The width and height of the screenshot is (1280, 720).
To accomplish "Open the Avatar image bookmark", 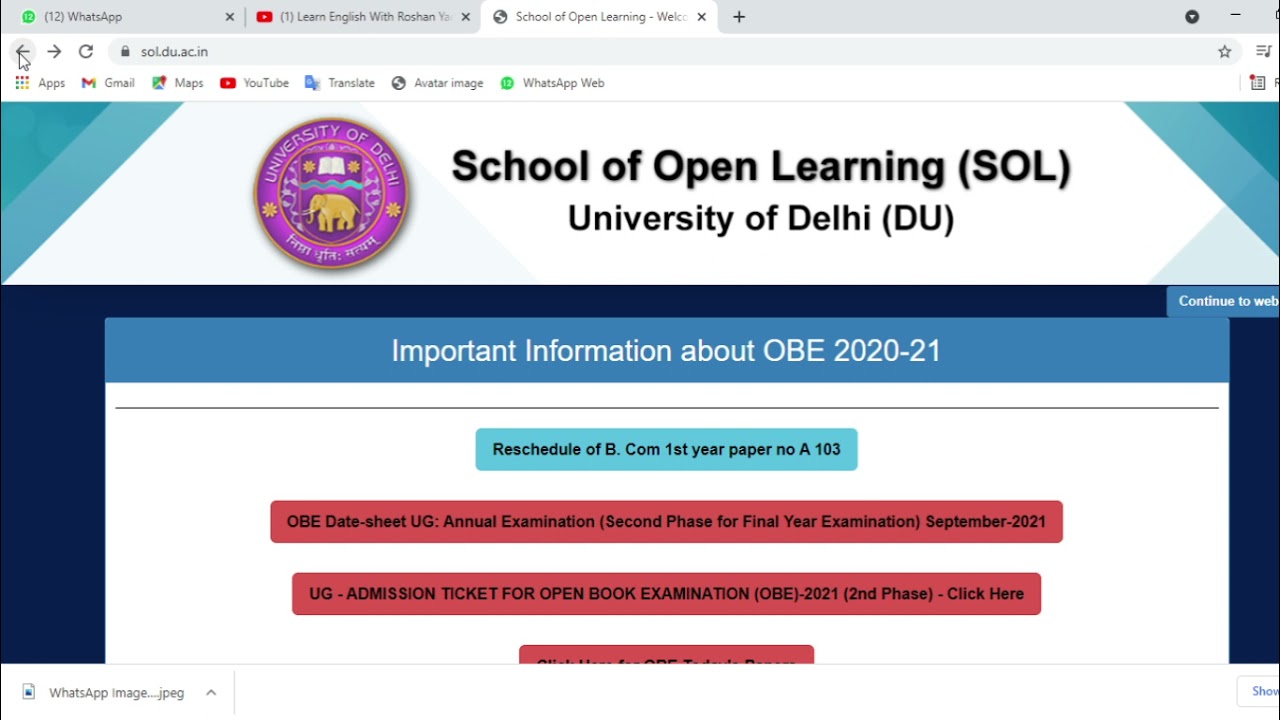I will tap(437, 83).
